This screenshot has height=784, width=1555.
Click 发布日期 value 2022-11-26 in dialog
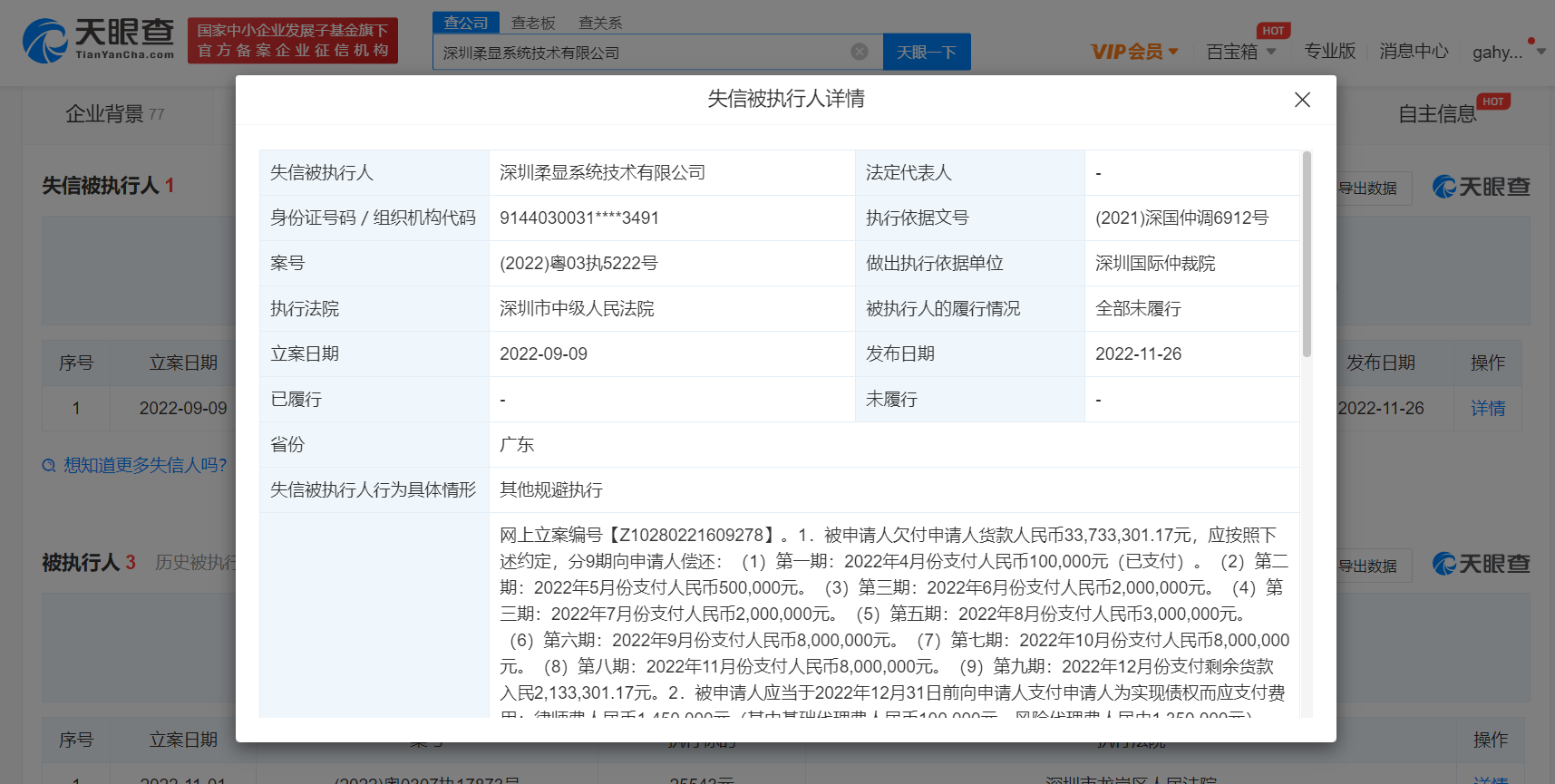point(1138,353)
